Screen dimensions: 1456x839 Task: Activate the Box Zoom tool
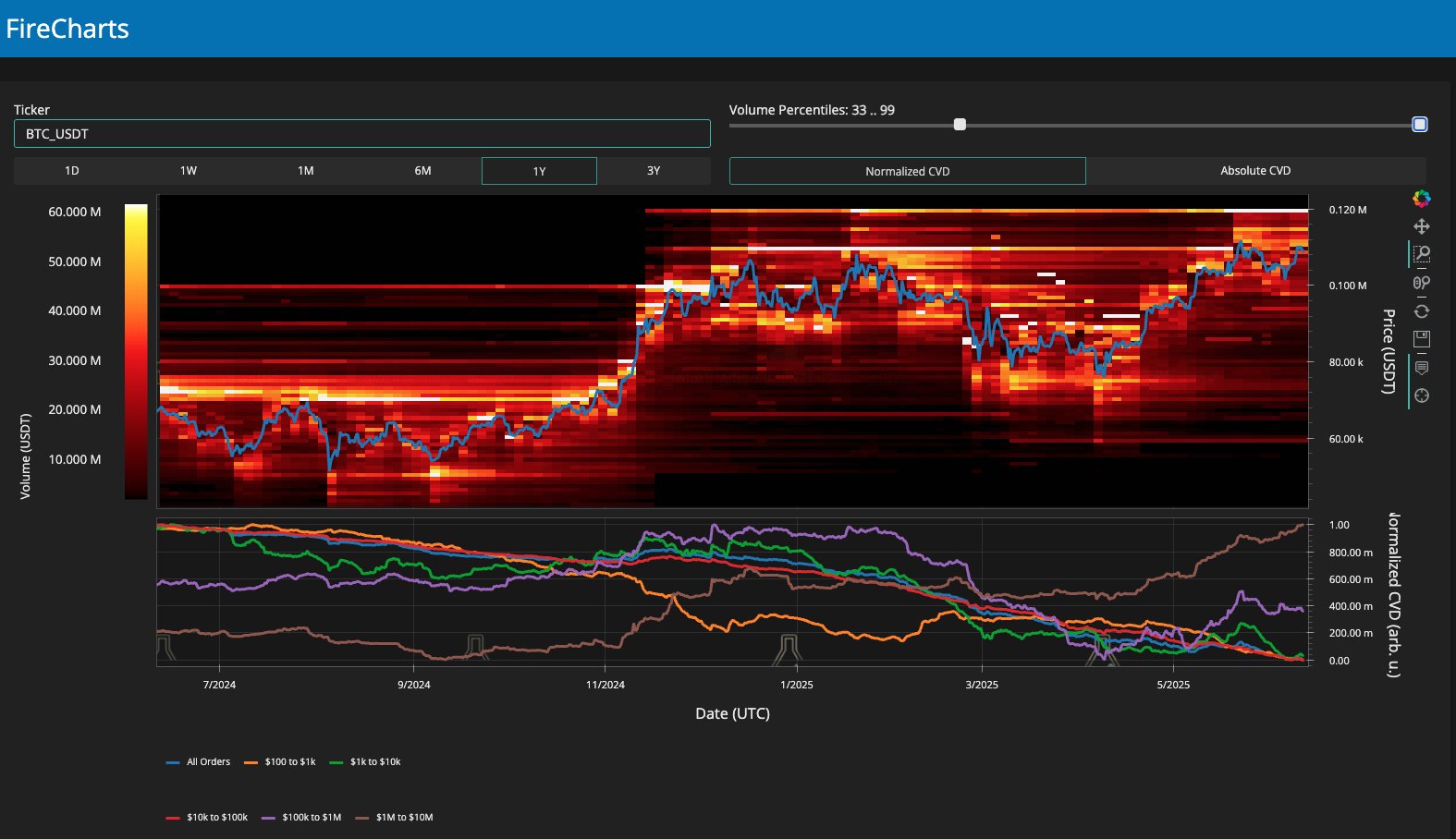tap(1422, 254)
